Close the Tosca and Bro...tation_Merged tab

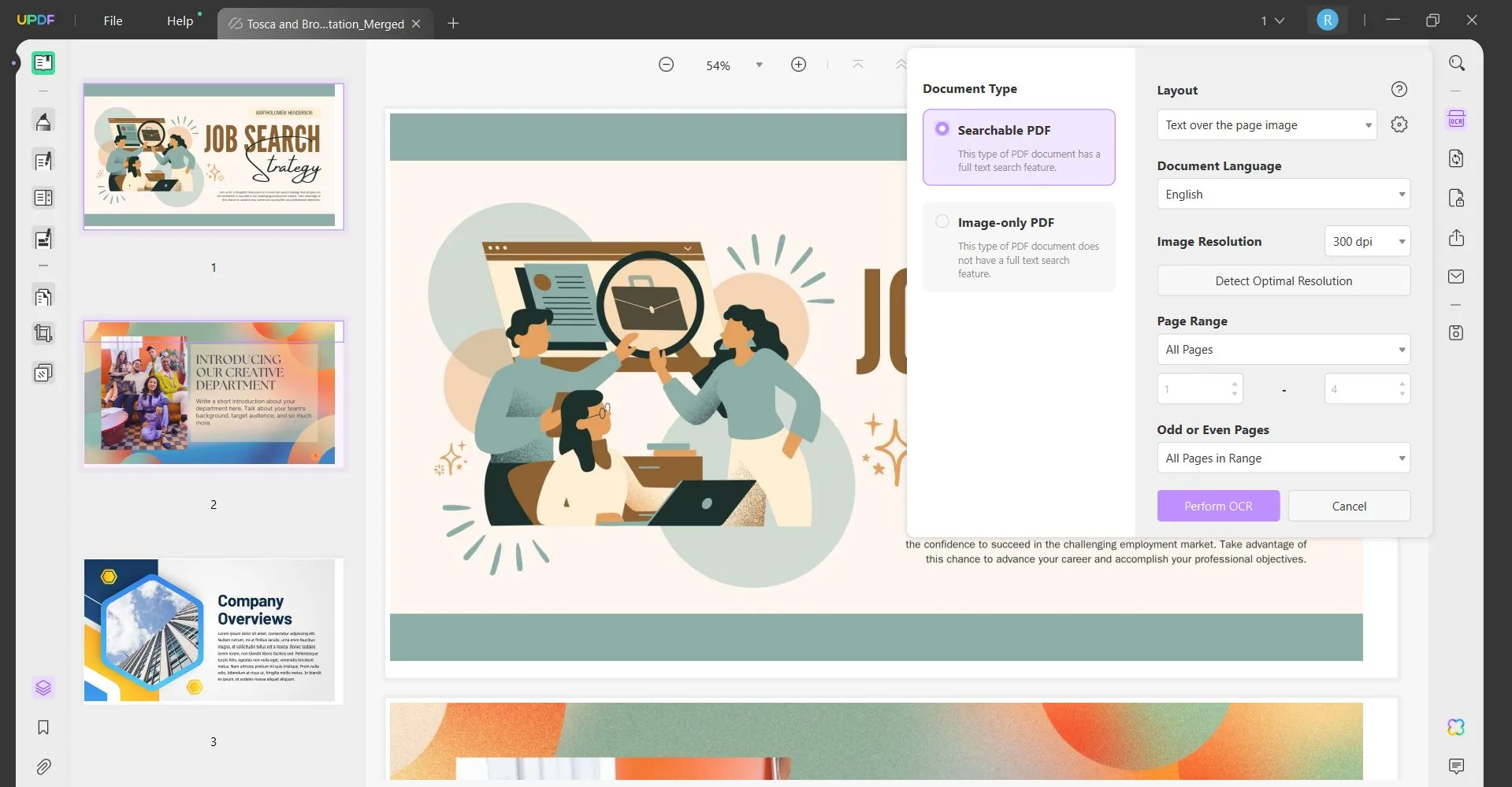click(x=416, y=24)
